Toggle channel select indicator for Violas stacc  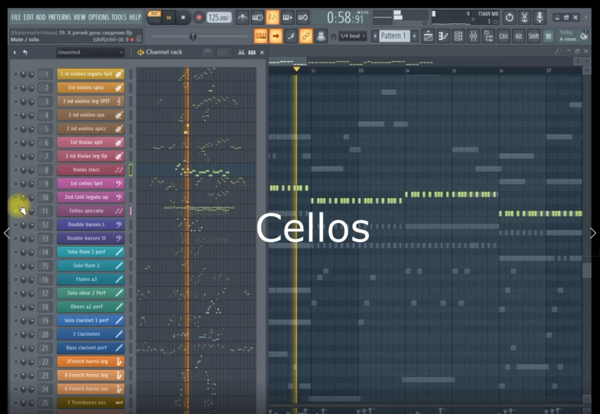click(x=131, y=170)
